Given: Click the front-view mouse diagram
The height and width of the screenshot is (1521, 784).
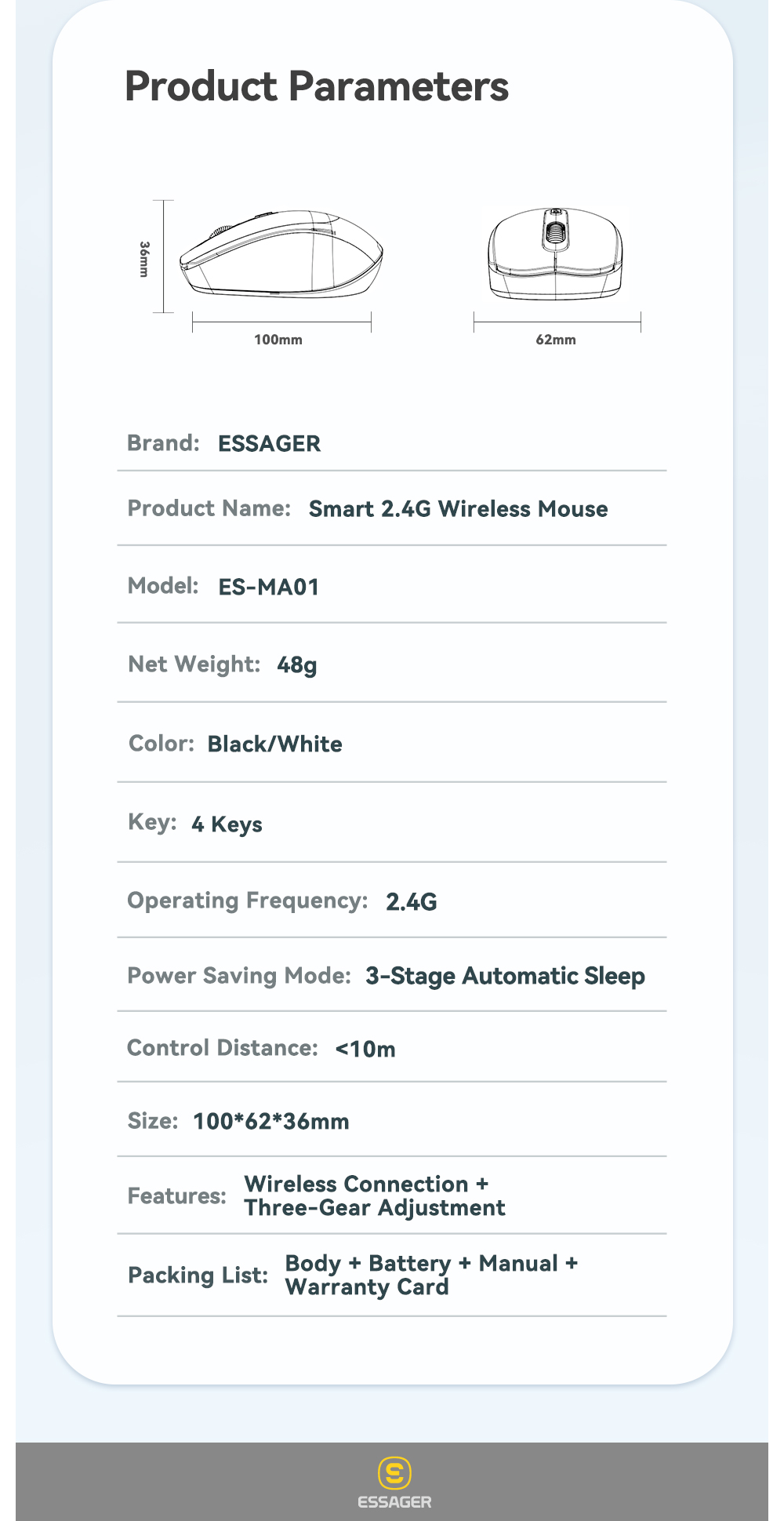Looking at the screenshot, I should pos(555,253).
